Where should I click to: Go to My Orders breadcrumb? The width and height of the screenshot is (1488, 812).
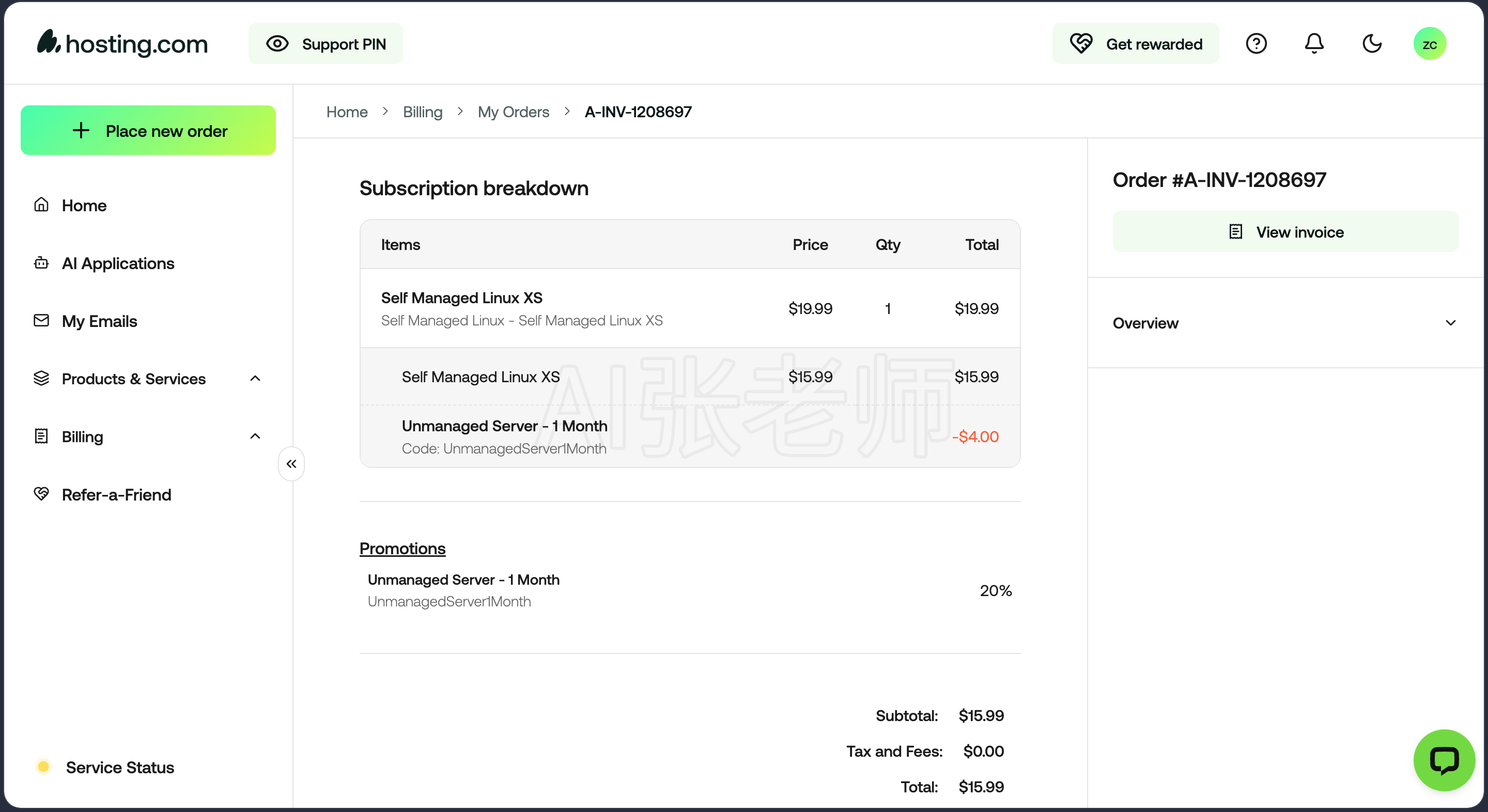point(513,112)
